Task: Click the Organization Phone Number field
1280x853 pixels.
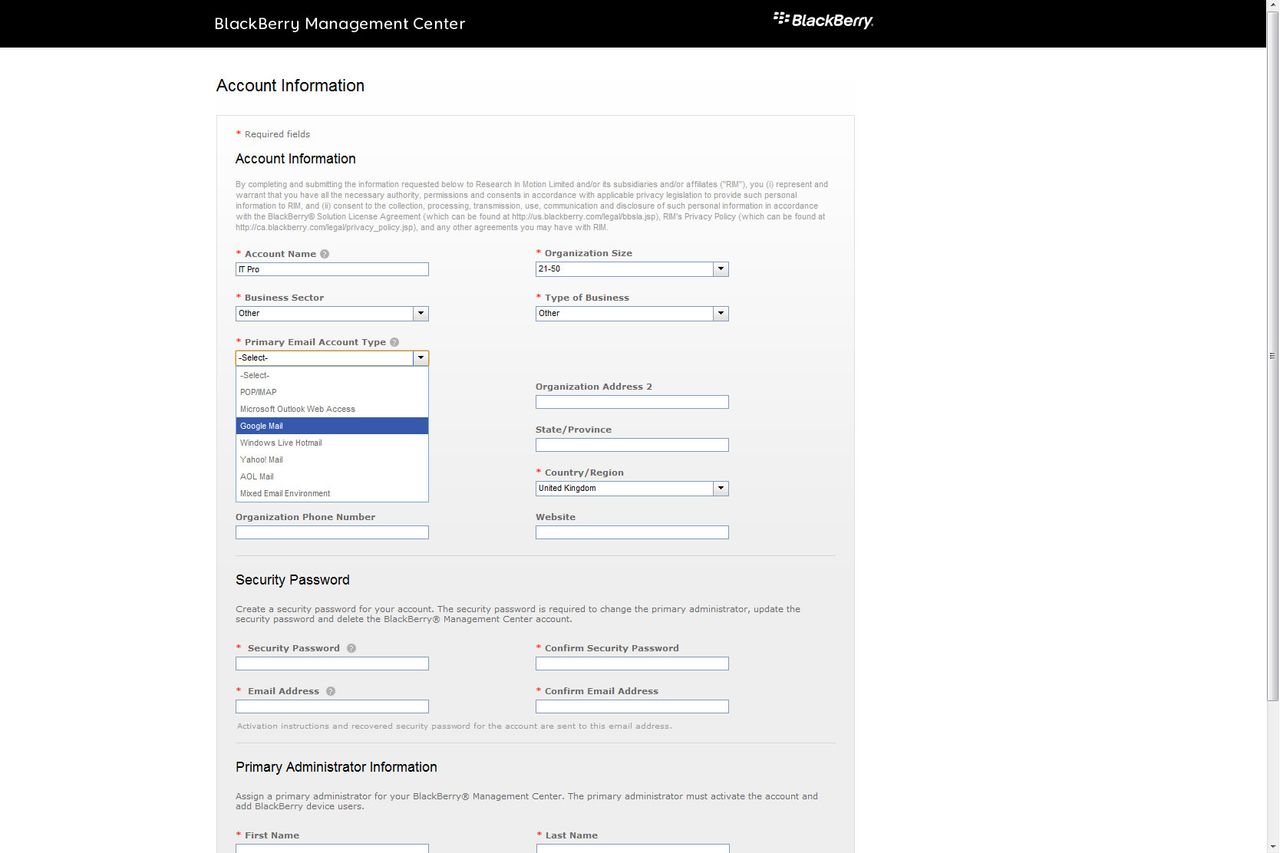Action: click(332, 533)
